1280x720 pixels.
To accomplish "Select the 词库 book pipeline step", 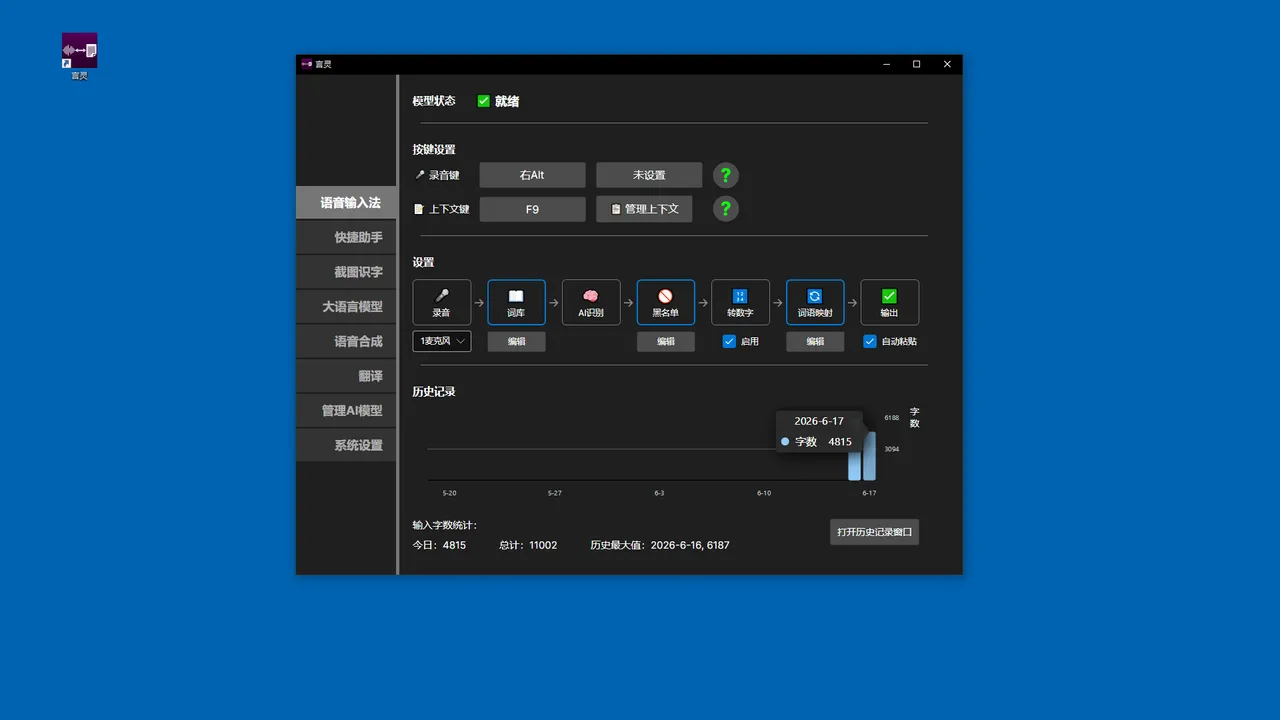I will 516,302.
